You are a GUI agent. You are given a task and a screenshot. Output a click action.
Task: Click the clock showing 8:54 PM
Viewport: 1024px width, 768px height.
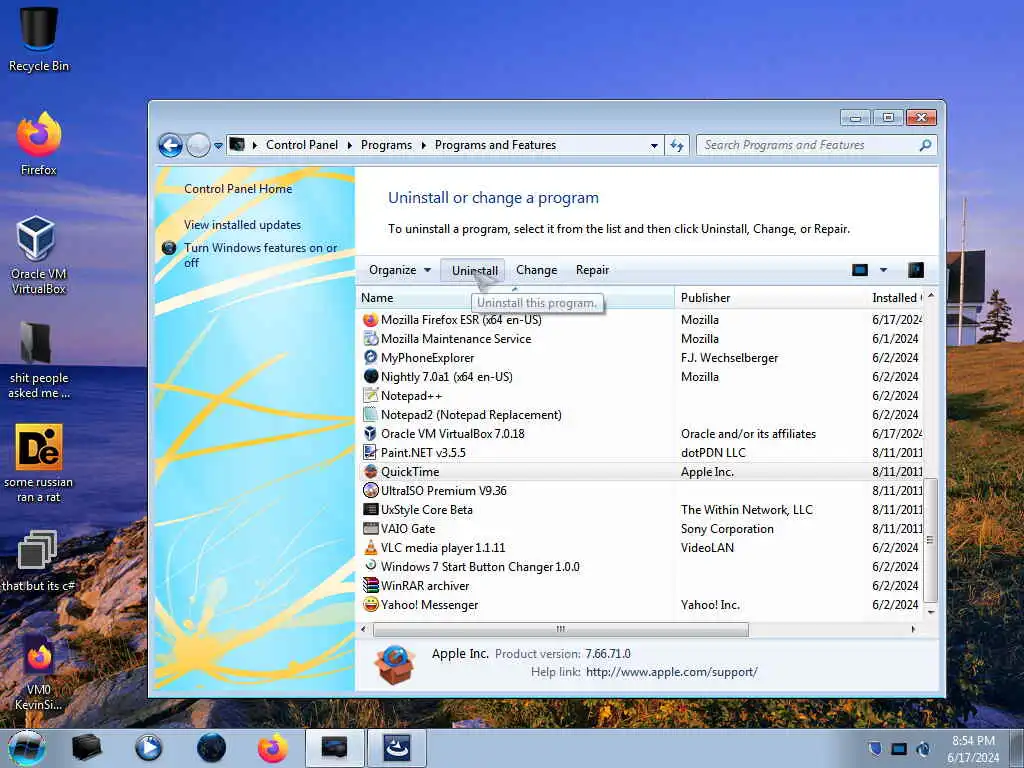[973, 741]
